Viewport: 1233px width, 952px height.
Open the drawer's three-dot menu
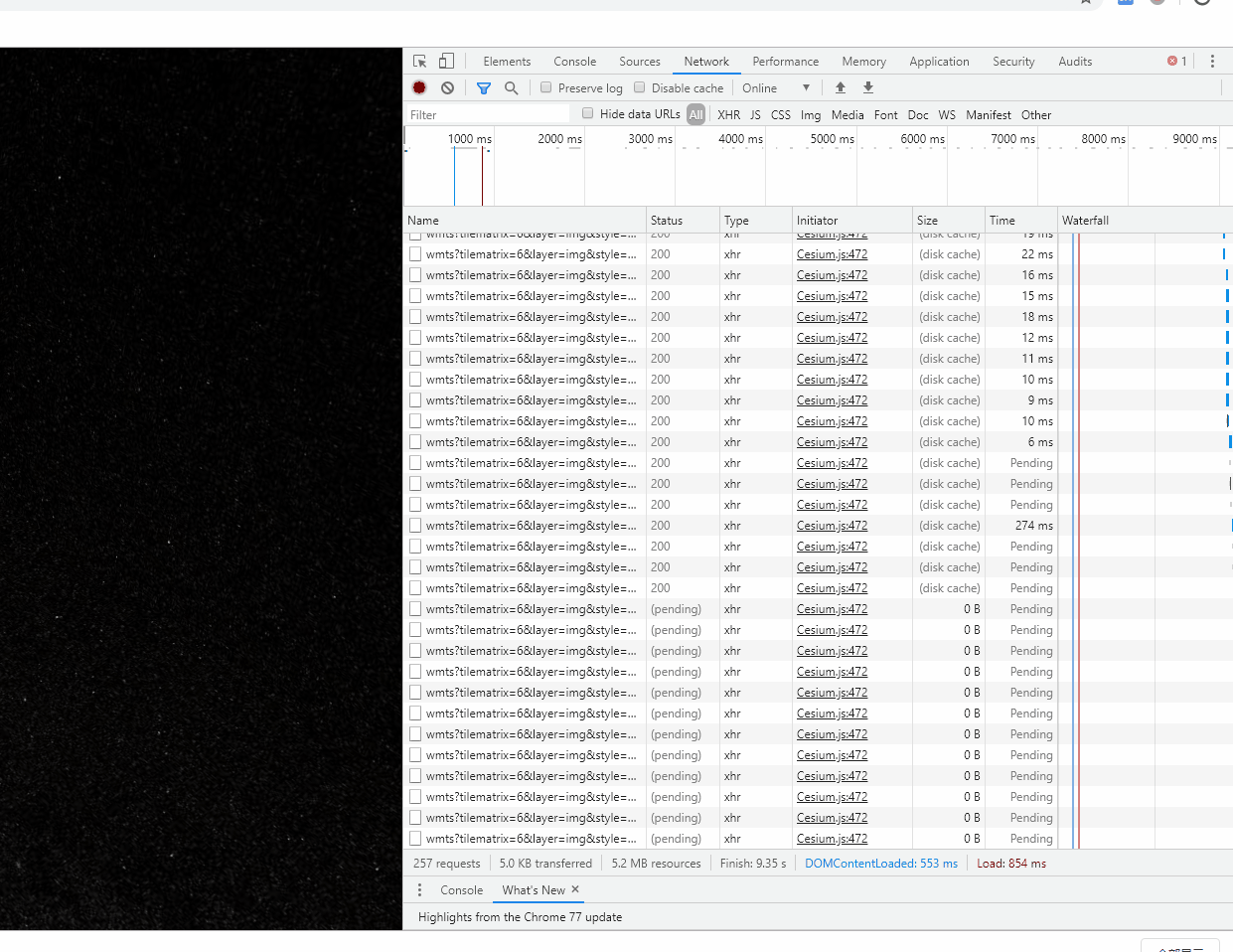pyautogui.click(x=419, y=890)
